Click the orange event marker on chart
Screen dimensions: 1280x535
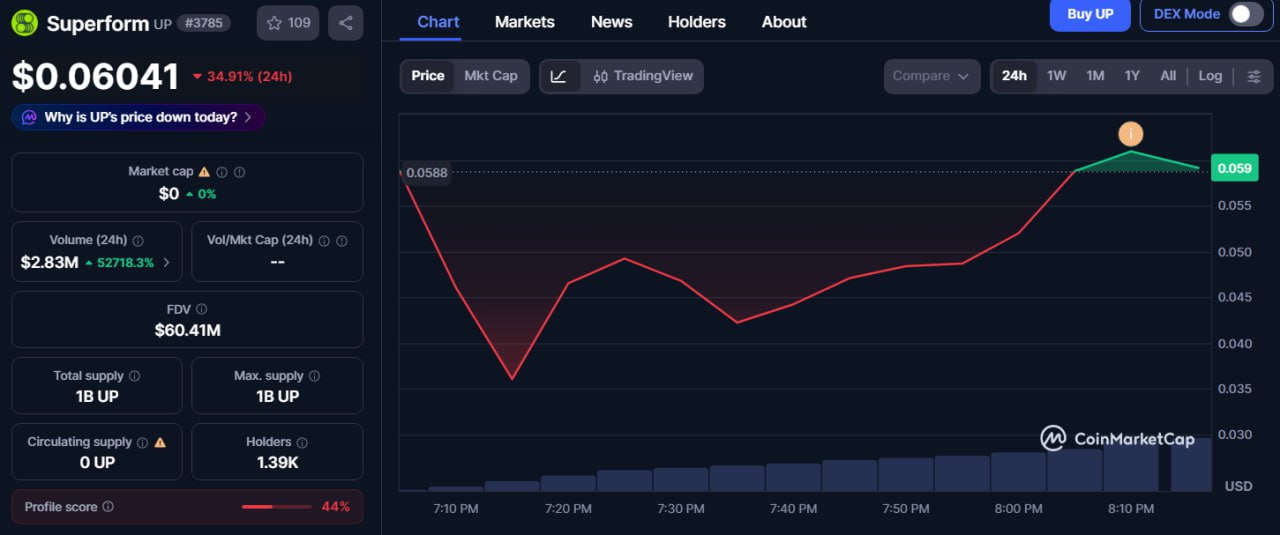tap(1130, 134)
